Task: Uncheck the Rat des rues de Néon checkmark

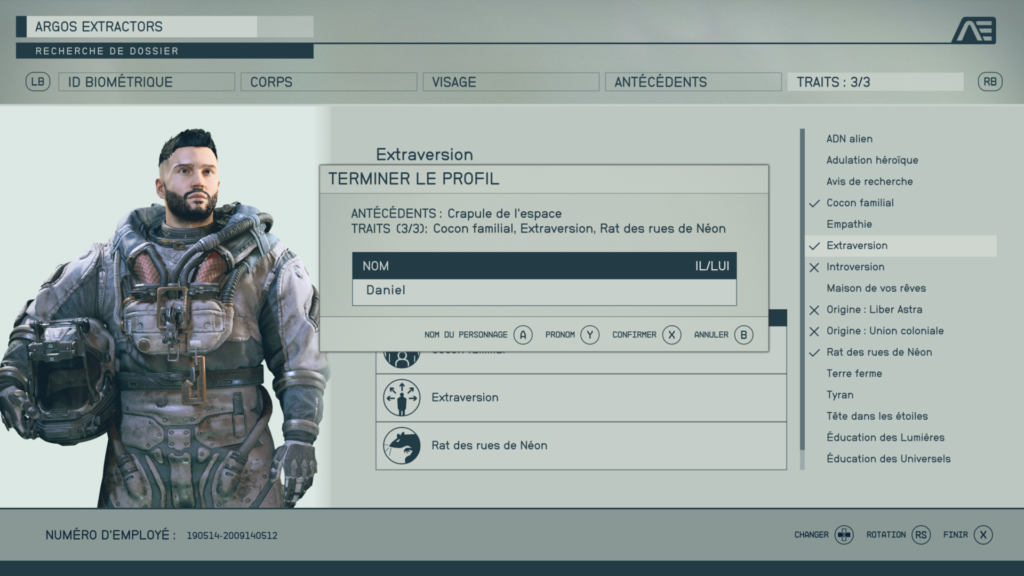Action: click(x=814, y=353)
